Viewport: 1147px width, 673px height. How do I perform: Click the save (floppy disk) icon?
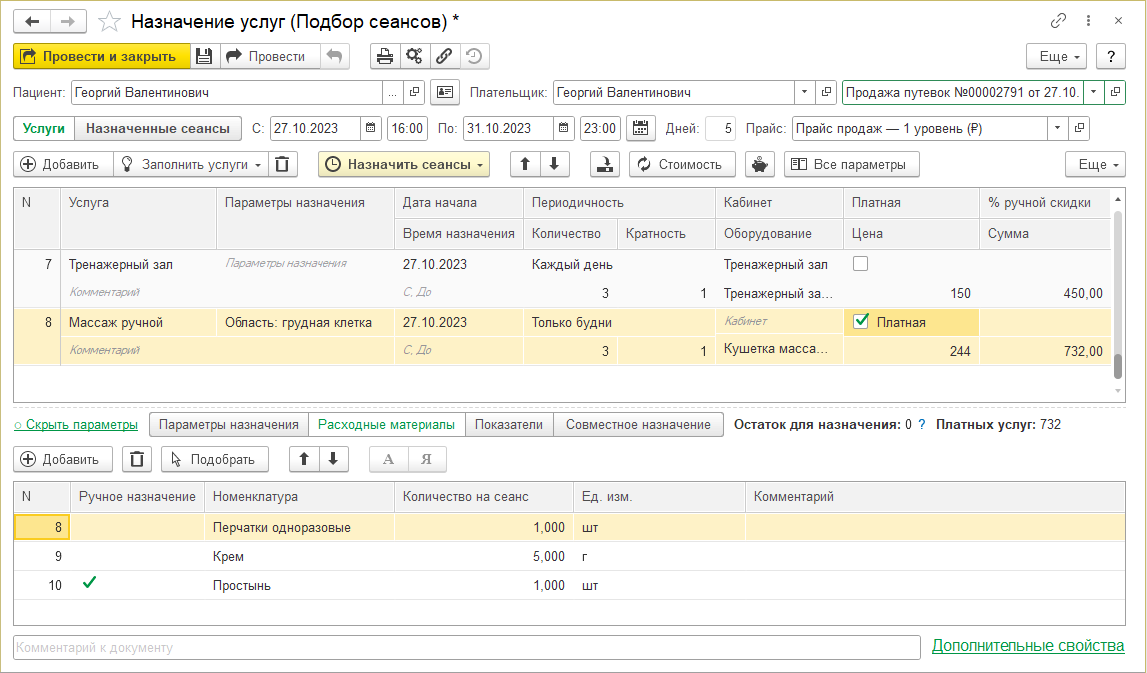(204, 57)
